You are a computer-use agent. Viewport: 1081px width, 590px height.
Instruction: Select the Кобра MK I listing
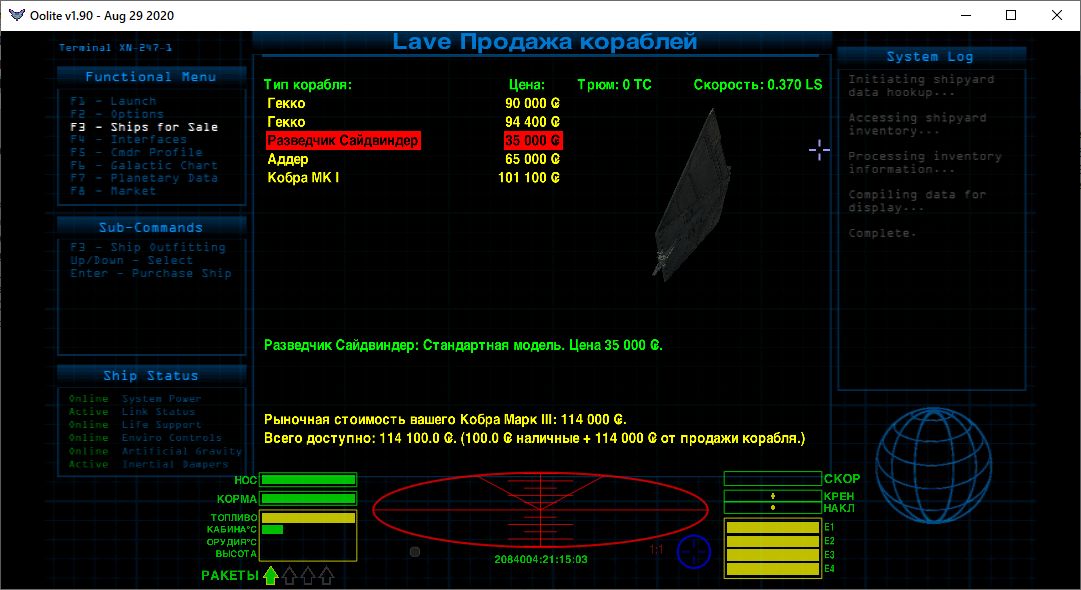[x=303, y=178]
